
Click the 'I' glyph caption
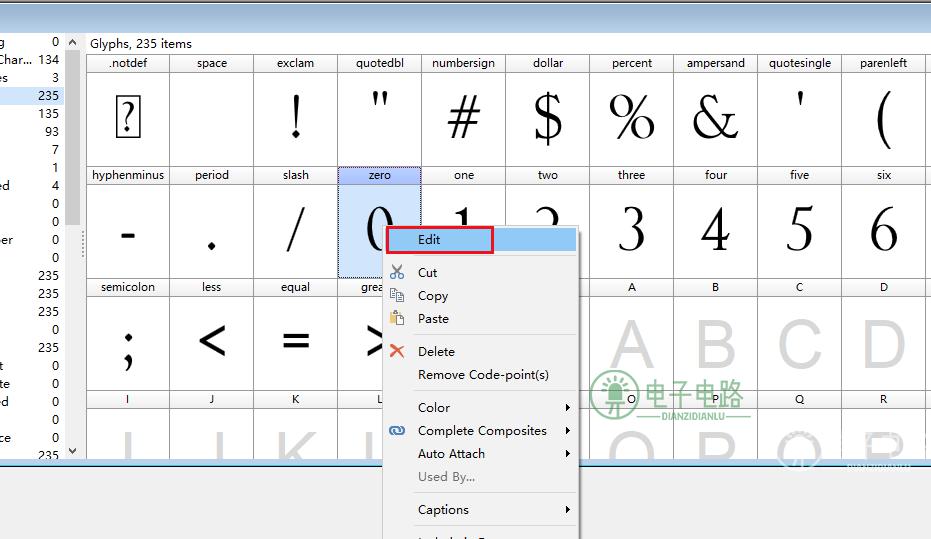coord(128,399)
